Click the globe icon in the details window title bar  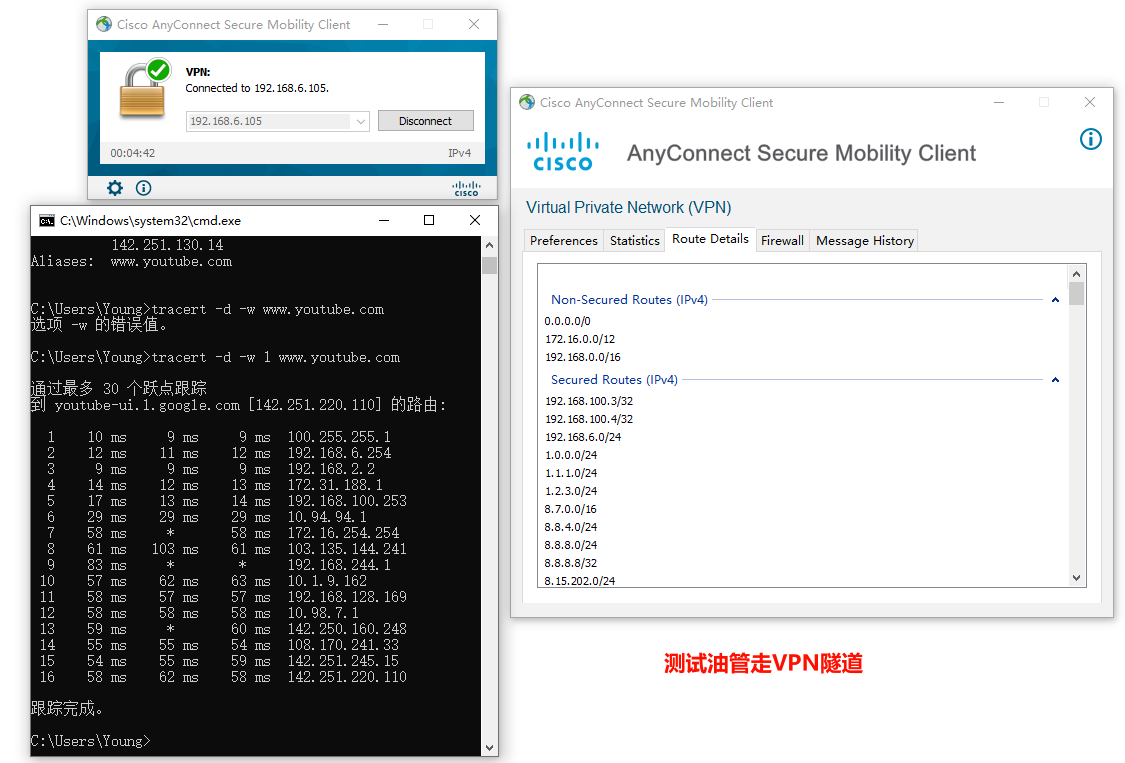pos(527,103)
